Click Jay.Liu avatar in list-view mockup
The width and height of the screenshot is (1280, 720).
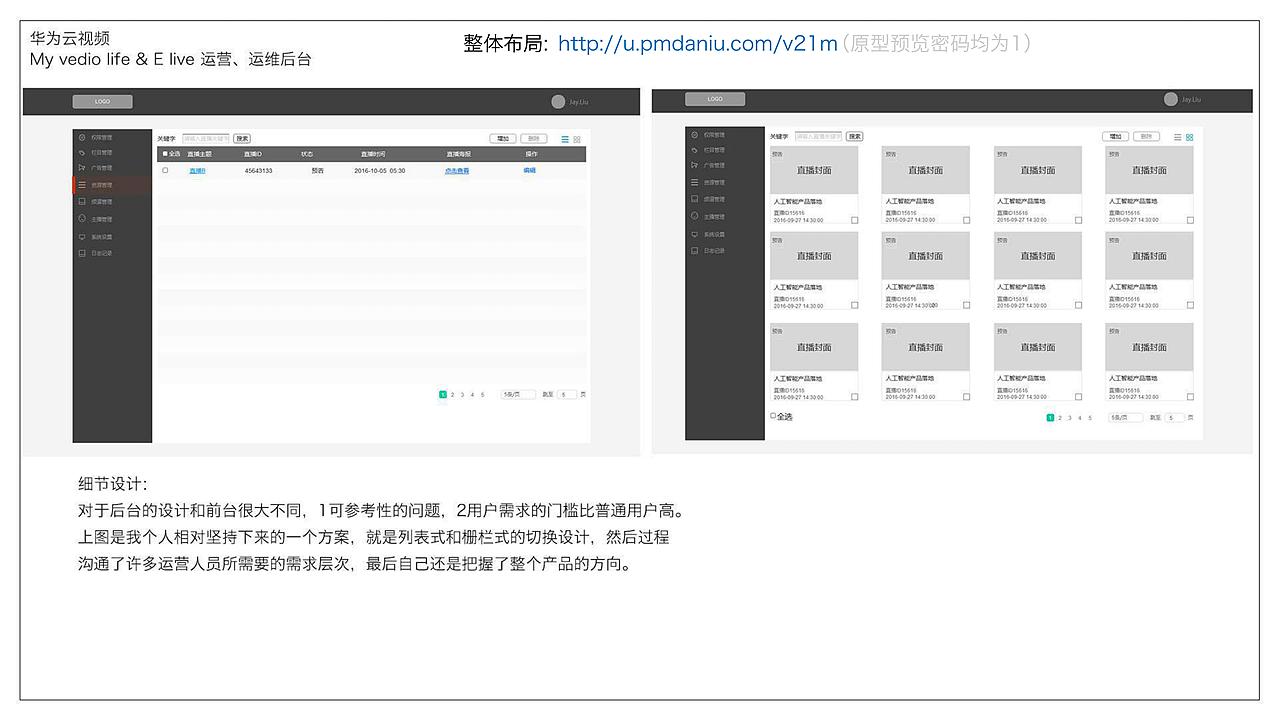(x=558, y=101)
